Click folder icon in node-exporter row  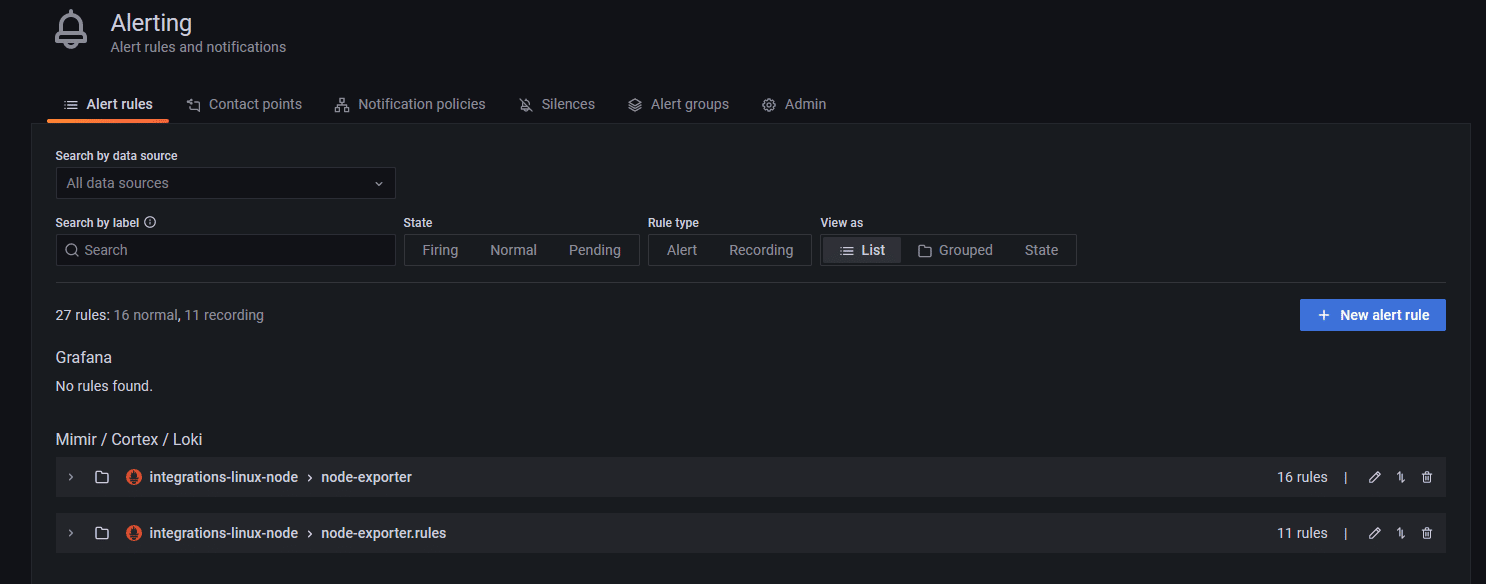[102, 477]
